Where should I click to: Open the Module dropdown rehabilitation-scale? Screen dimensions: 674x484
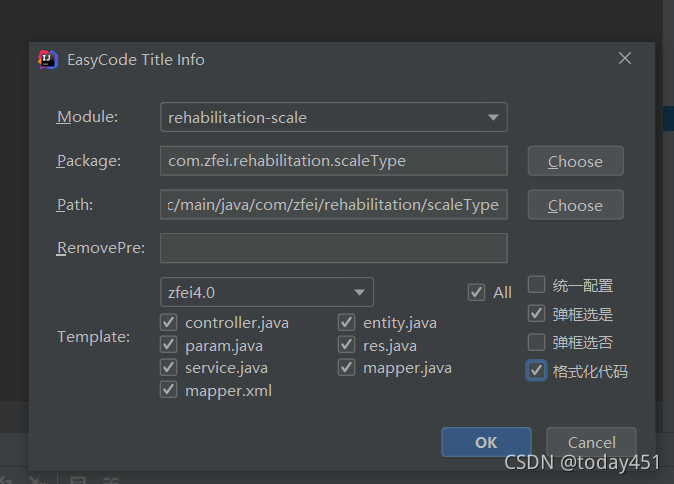[x=334, y=117]
